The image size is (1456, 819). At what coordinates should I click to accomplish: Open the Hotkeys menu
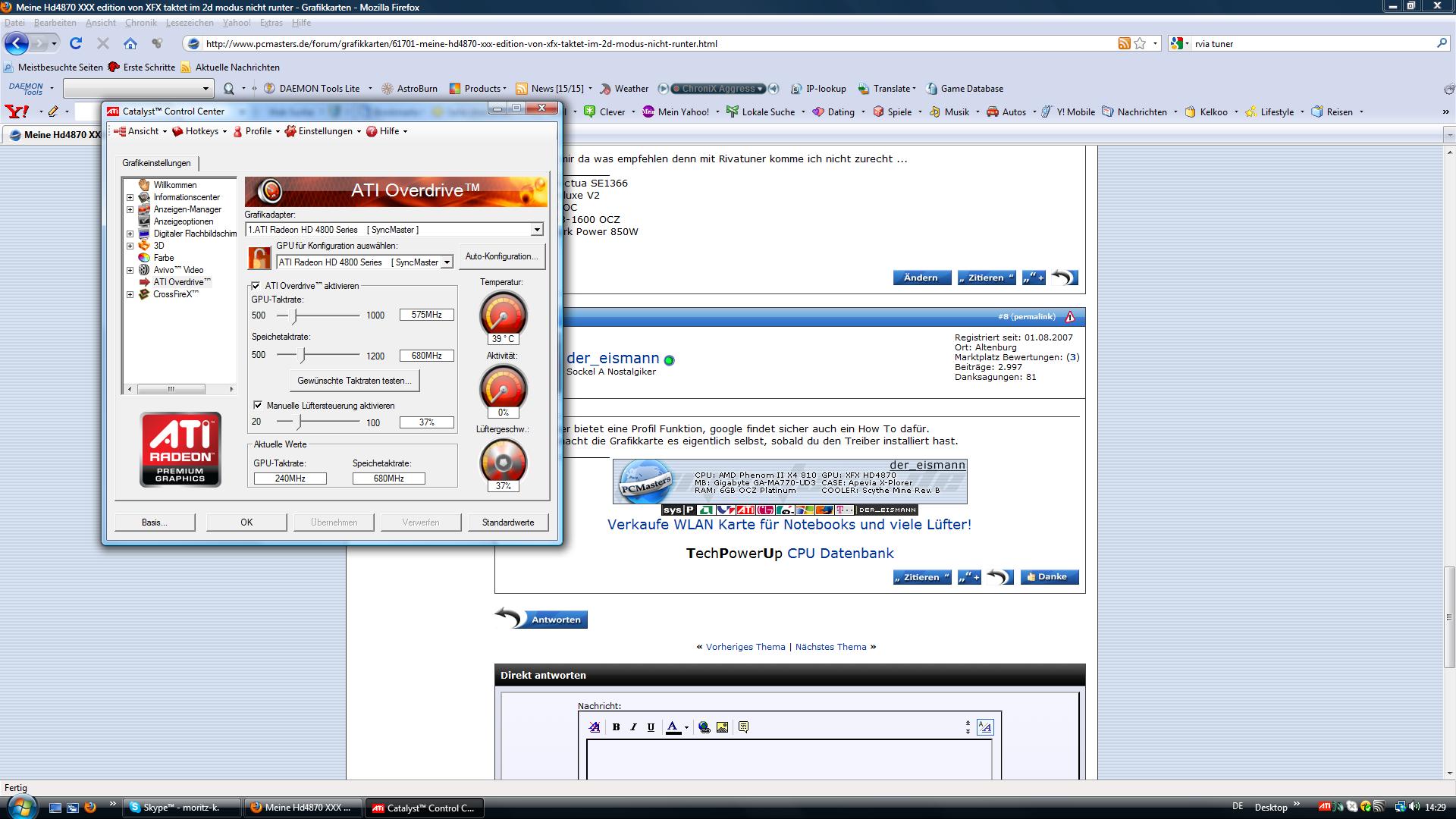pyautogui.click(x=200, y=131)
